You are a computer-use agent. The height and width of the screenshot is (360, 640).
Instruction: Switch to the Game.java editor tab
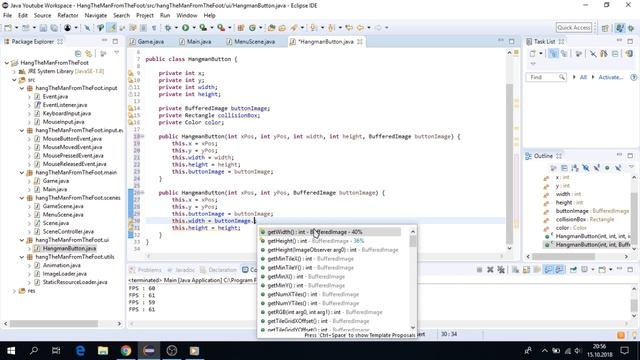147,42
